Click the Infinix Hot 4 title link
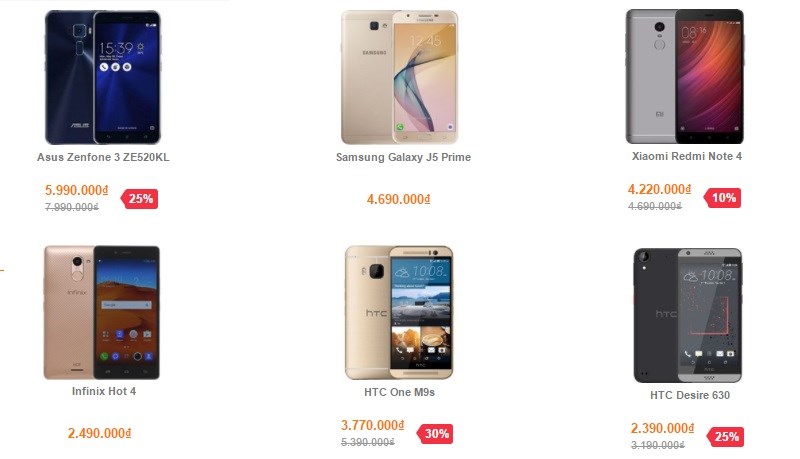This screenshot has width=800, height=459. (104, 391)
